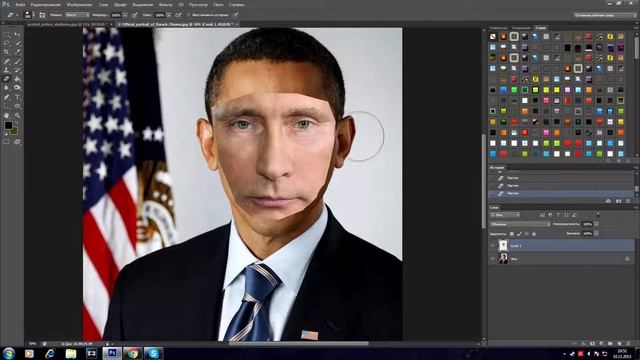This screenshot has height=360, width=640.
Task: Click the background color swatch
Action: pos(14,131)
